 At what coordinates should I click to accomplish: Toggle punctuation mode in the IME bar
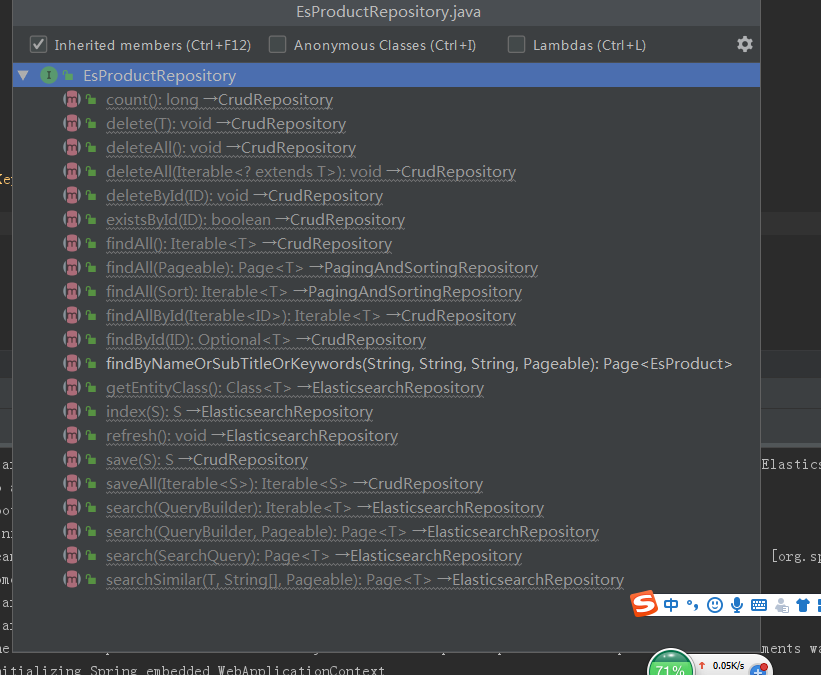click(691, 604)
